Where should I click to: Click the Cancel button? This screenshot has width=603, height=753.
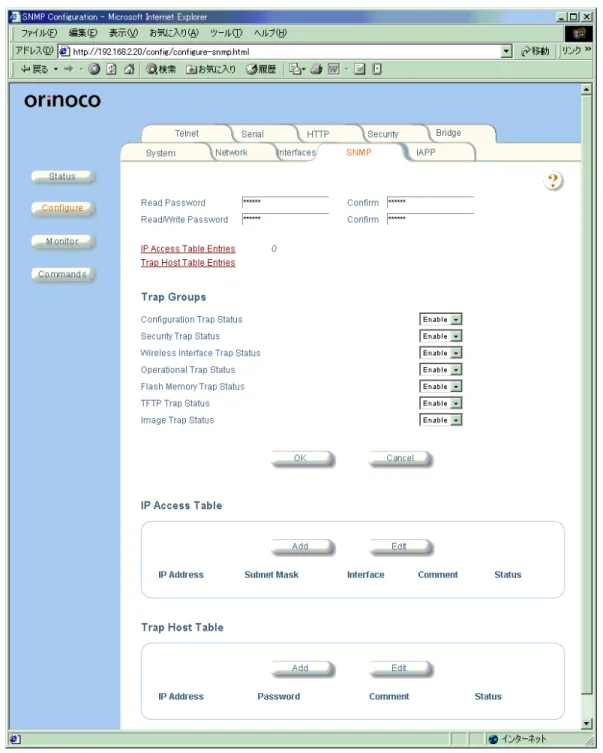[x=400, y=459]
